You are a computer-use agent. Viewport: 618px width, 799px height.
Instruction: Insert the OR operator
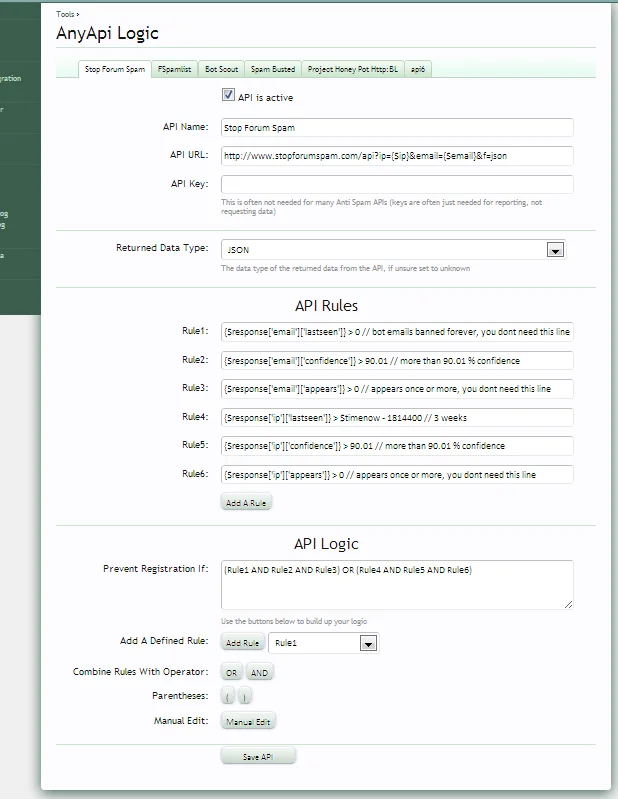231,673
